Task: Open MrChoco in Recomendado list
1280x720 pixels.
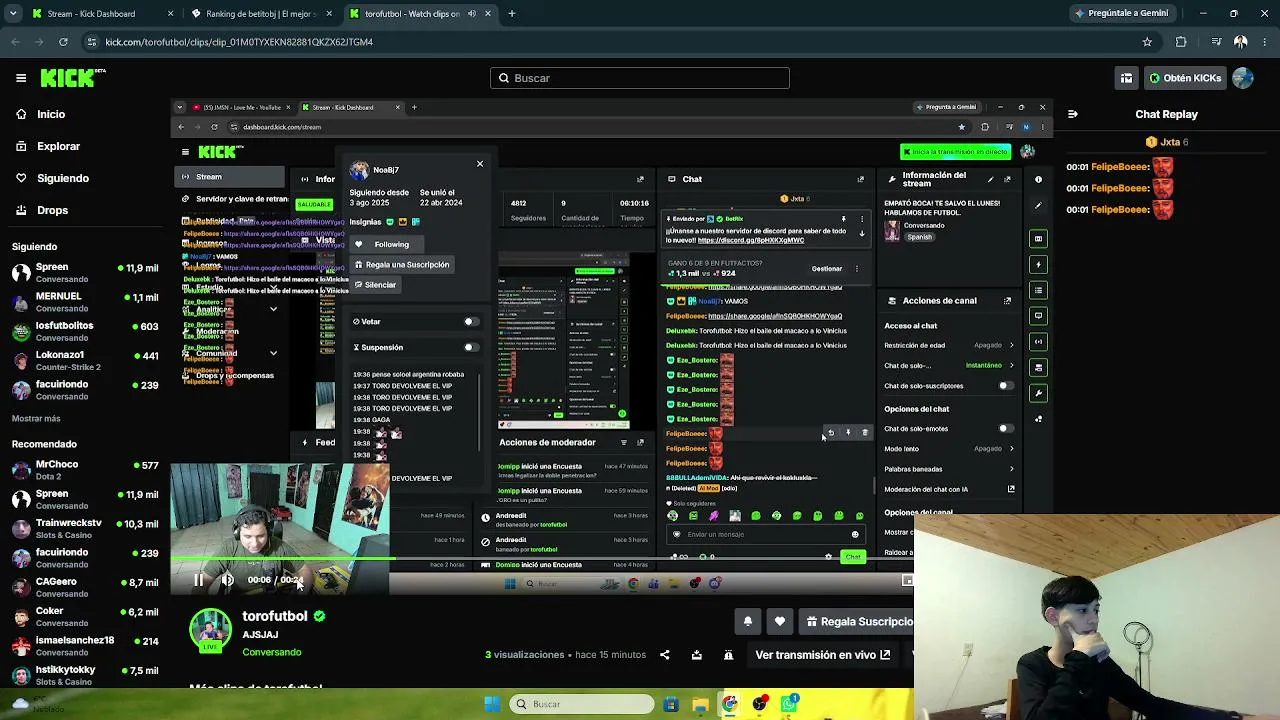Action: [x=85, y=470]
